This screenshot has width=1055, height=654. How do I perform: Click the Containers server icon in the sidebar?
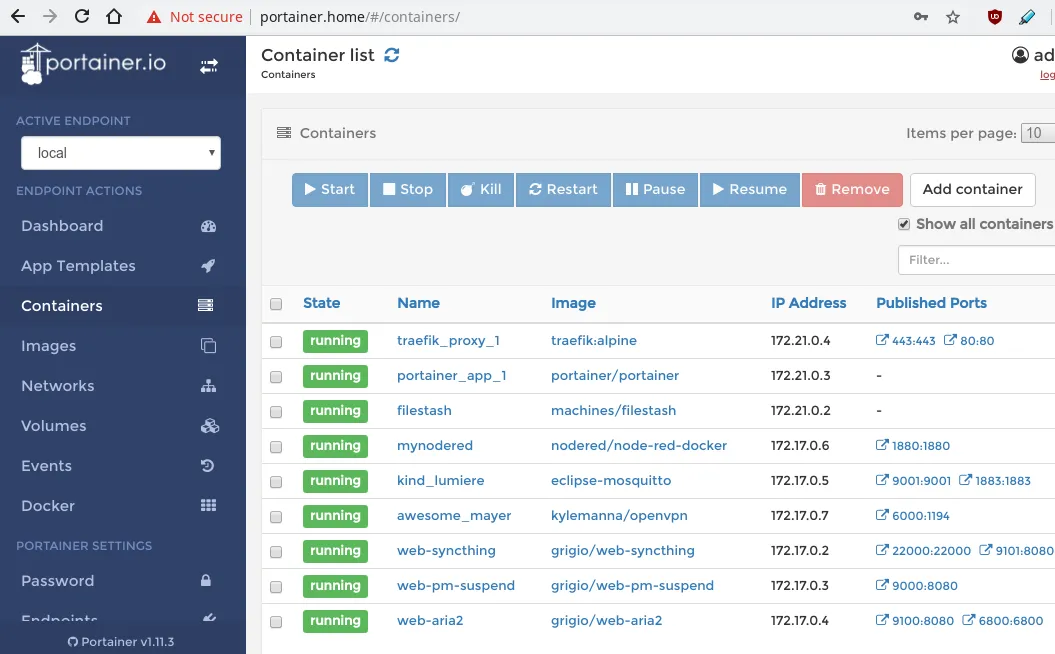click(x=206, y=305)
